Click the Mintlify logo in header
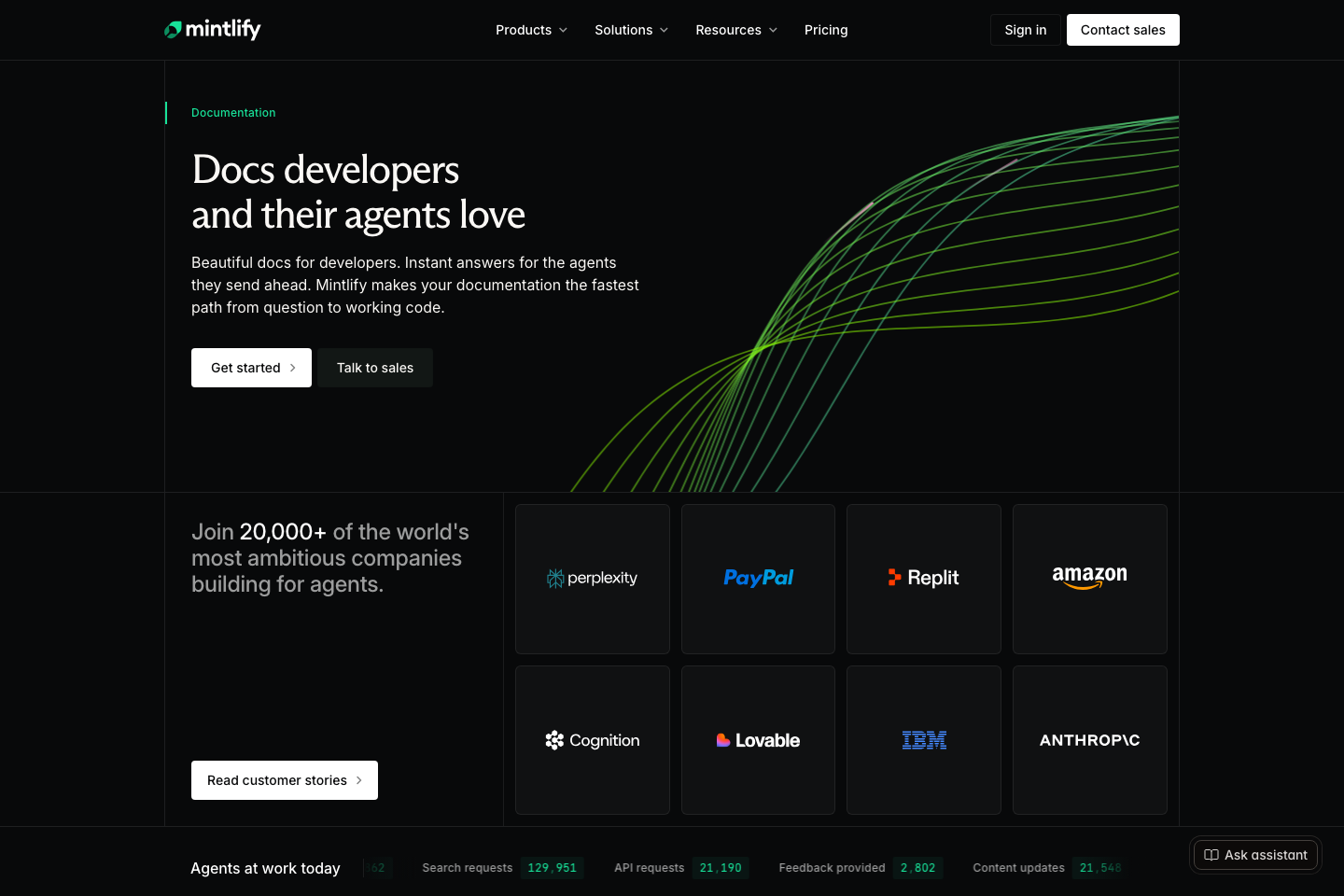 [x=213, y=30]
